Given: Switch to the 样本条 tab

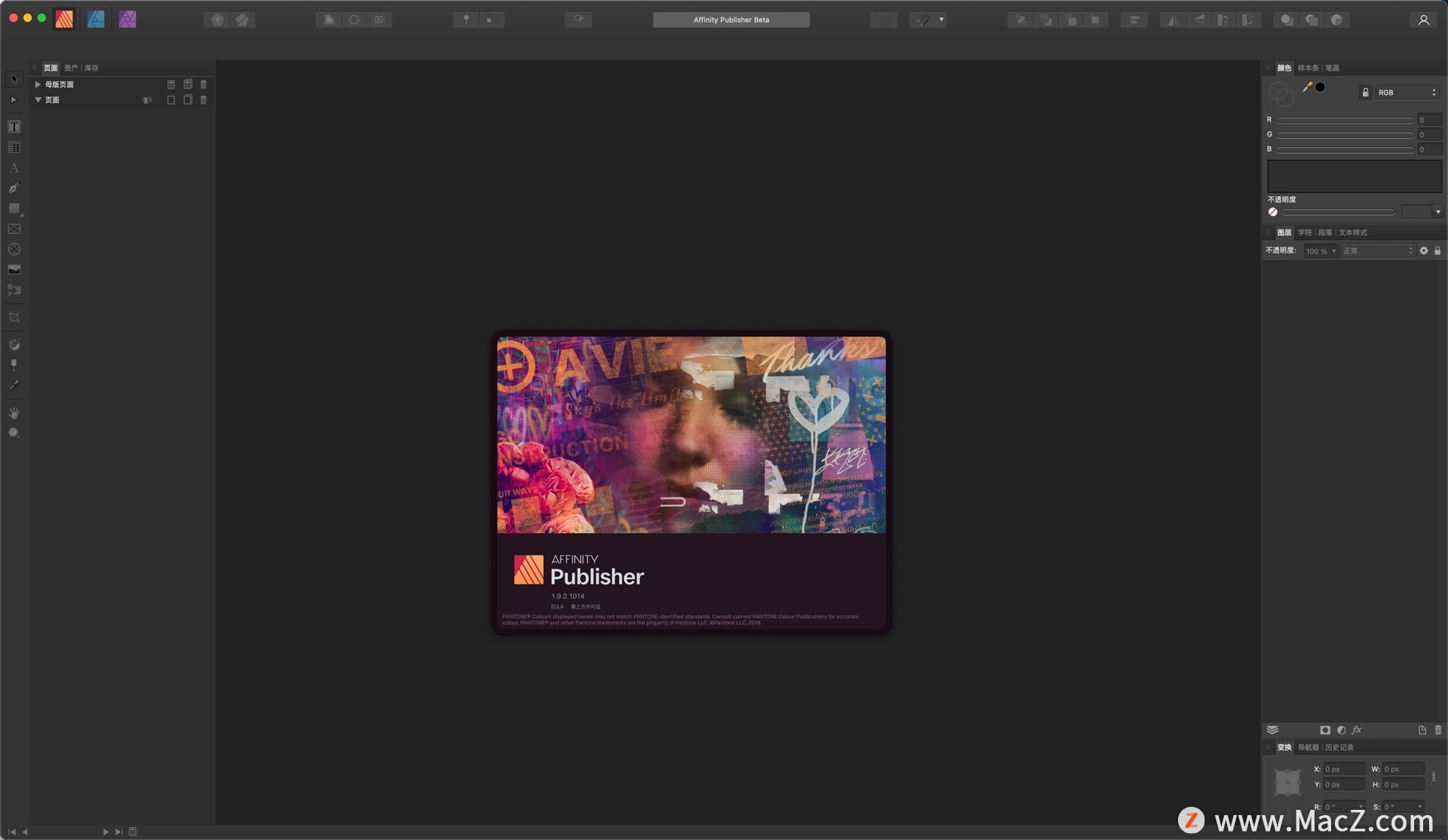Looking at the screenshot, I should 1308,68.
